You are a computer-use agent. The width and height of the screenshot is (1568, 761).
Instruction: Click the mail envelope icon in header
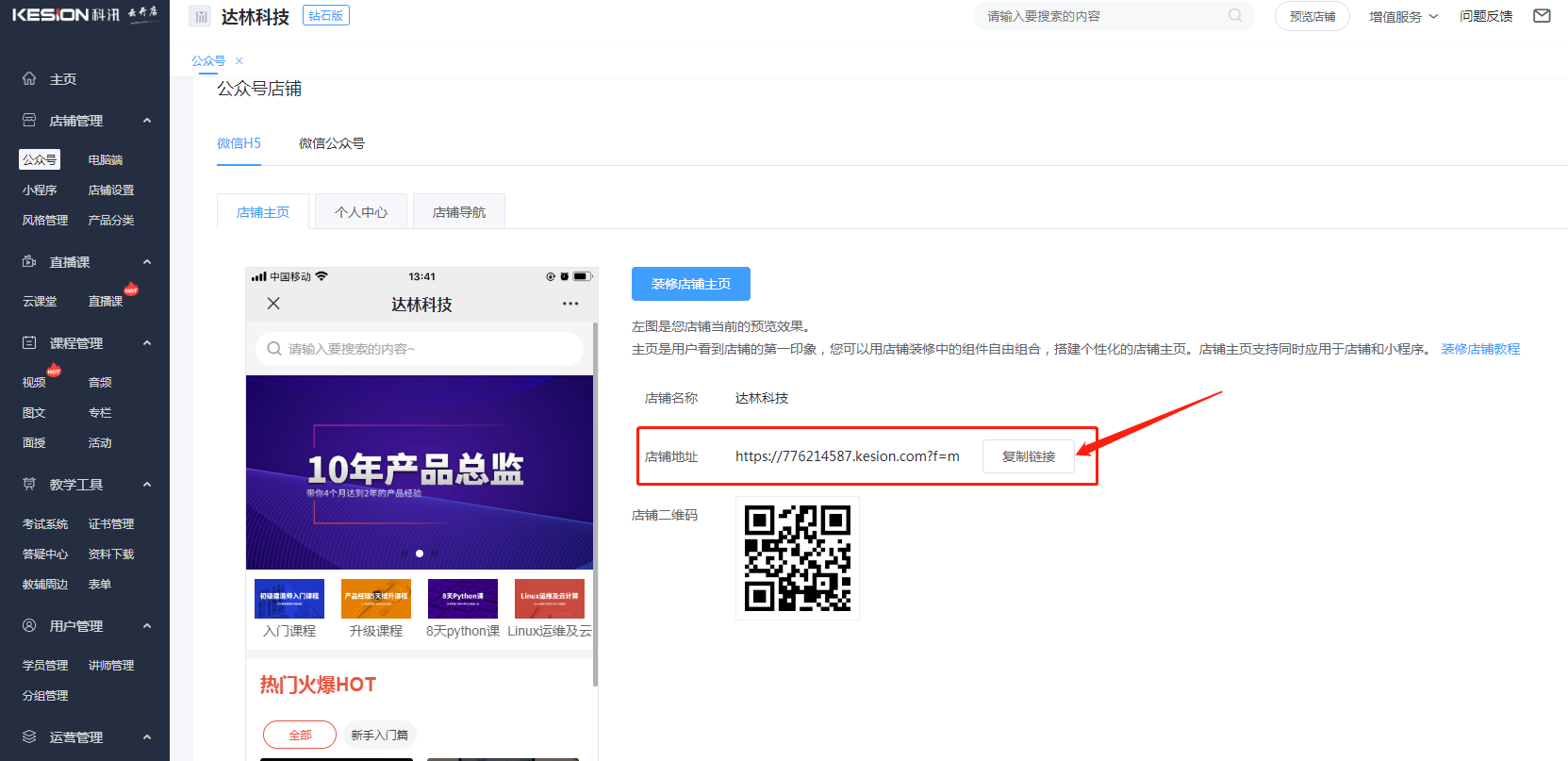coord(1542,16)
